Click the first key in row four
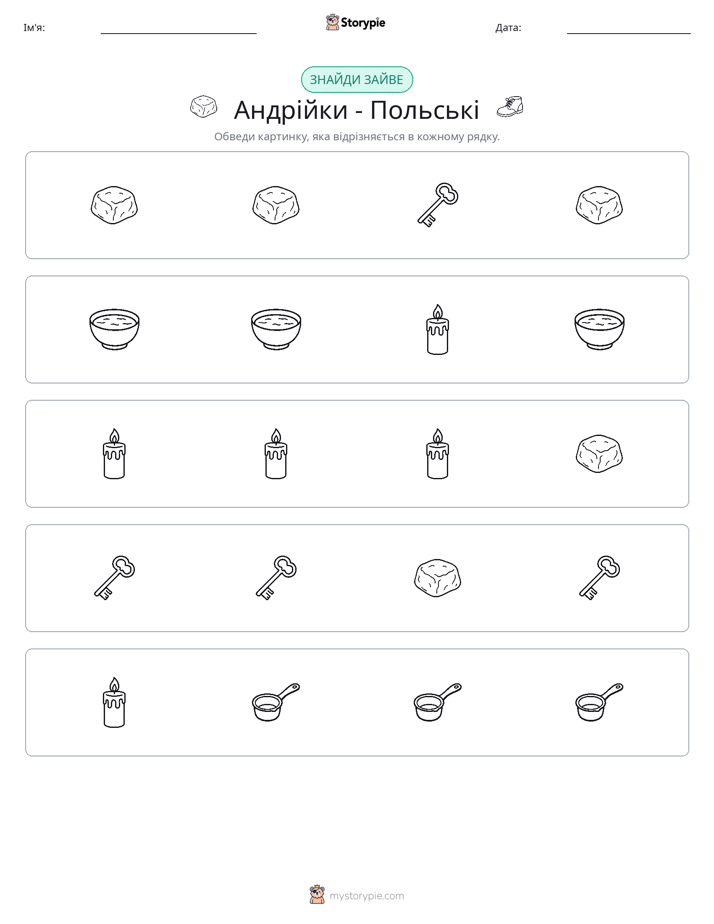Viewport: 714px width, 924px height. [x=114, y=578]
